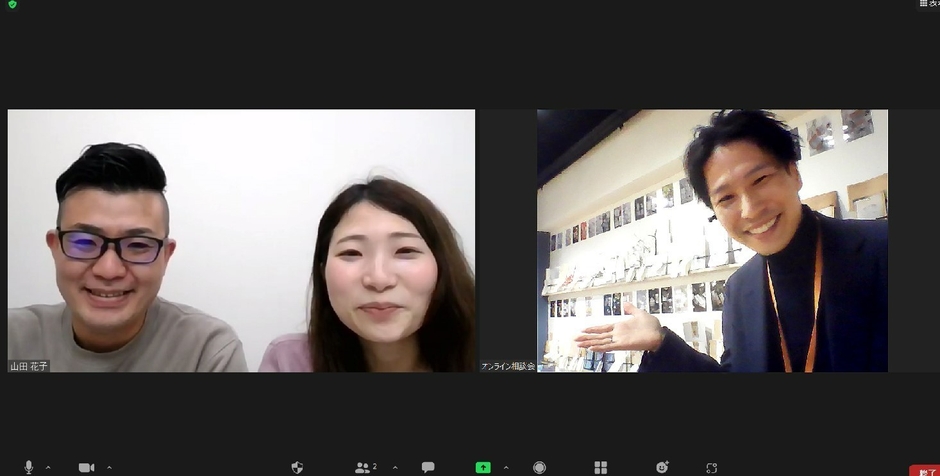Start recording the meeting
The width and height of the screenshot is (940, 476).
[x=540, y=467]
